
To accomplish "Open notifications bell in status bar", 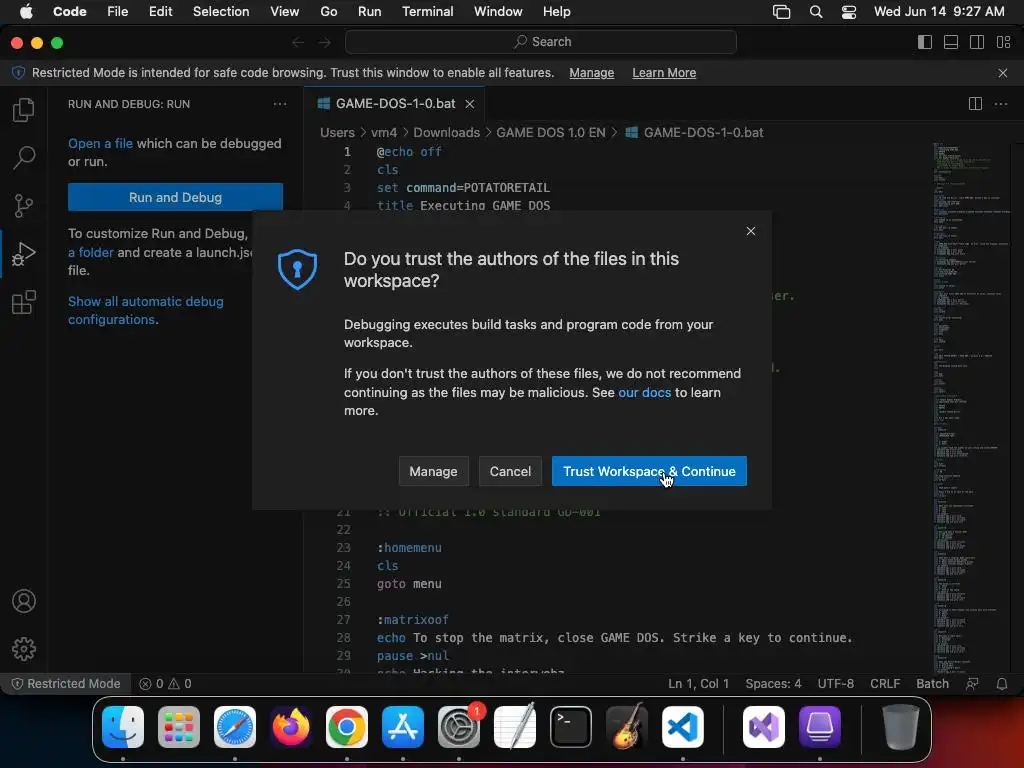I will click(x=1002, y=684).
